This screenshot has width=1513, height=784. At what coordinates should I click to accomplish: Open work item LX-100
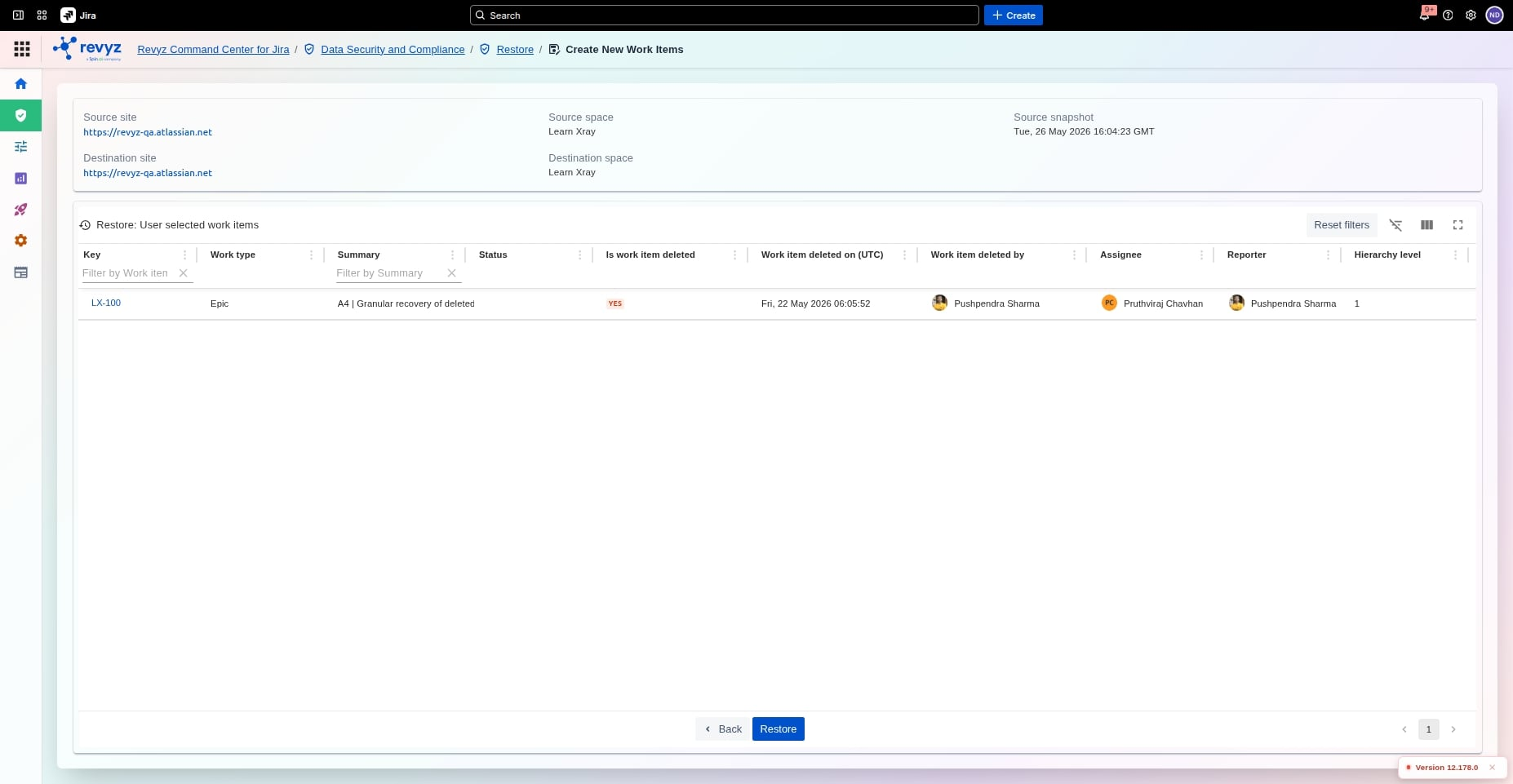(x=106, y=303)
